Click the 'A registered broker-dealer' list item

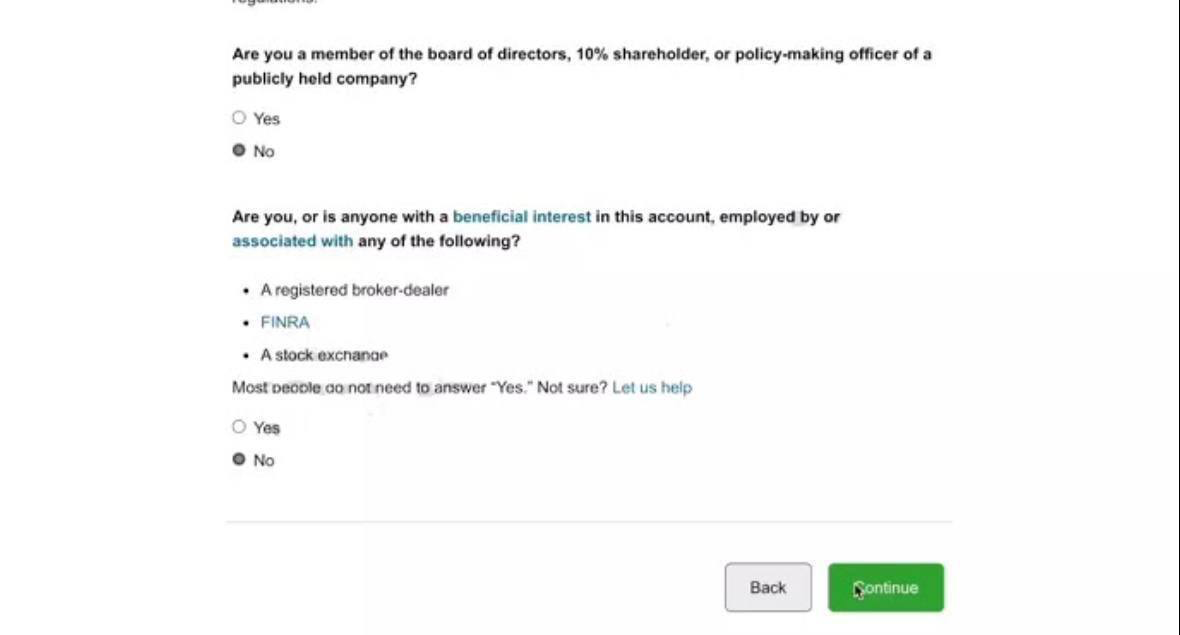click(354, 290)
